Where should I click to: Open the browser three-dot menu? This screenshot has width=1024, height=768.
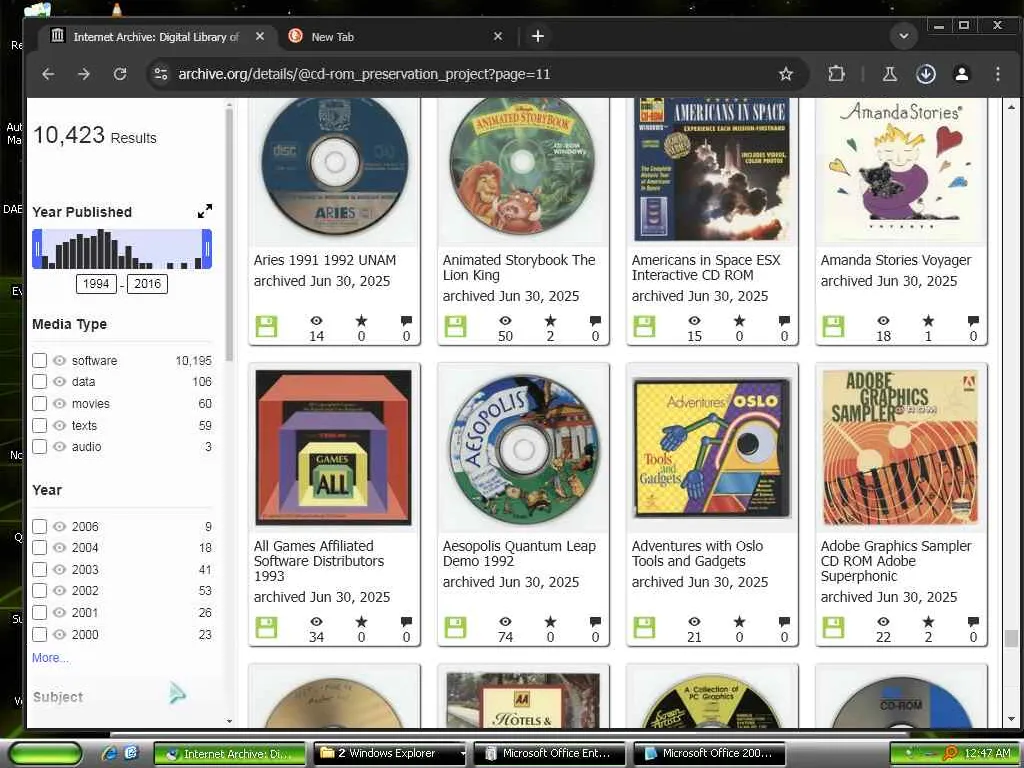[997, 74]
